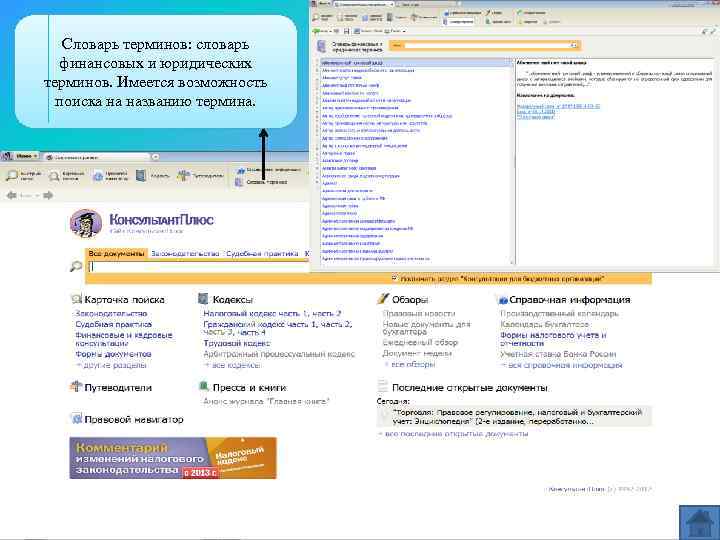Toggle "Включить форум Консультации для бюджетных организаций" checkbox
The image size is (720, 540).
[x=394, y=278]
